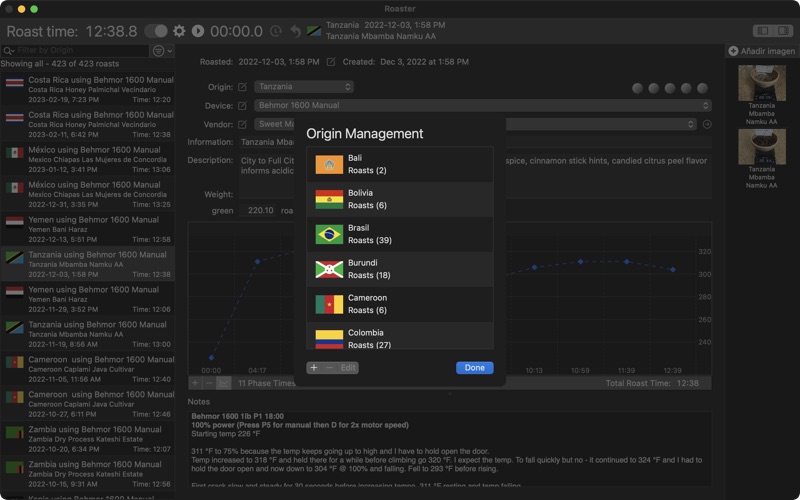Click the Bolivia flag in Origin Management
The height and width of the screenshot is (500, 800).
coord(329,199)
